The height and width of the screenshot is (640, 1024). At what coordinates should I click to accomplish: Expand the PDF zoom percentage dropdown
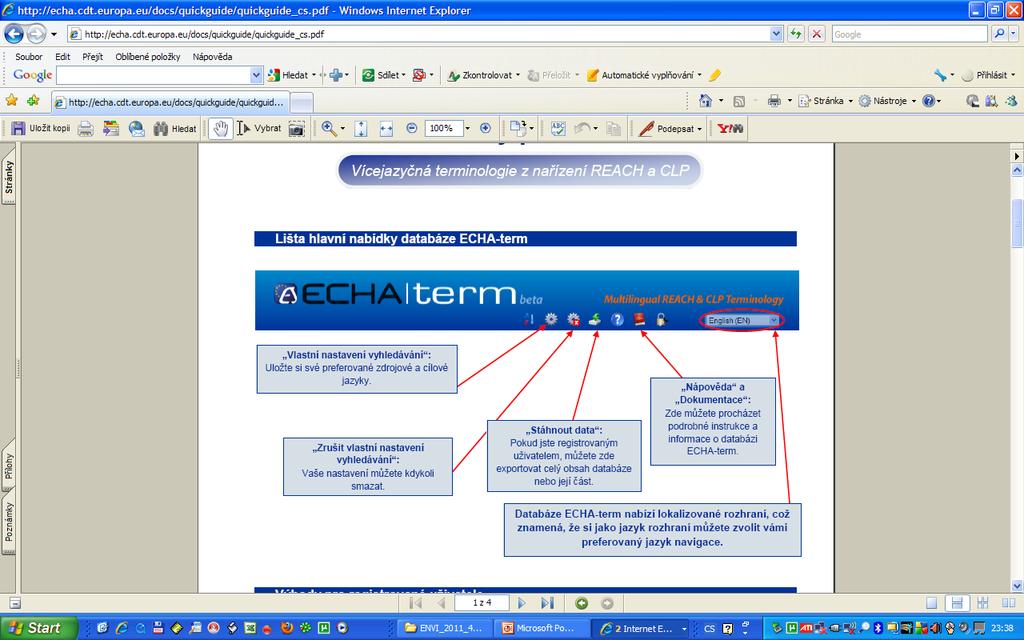click(x=467, y=129)
